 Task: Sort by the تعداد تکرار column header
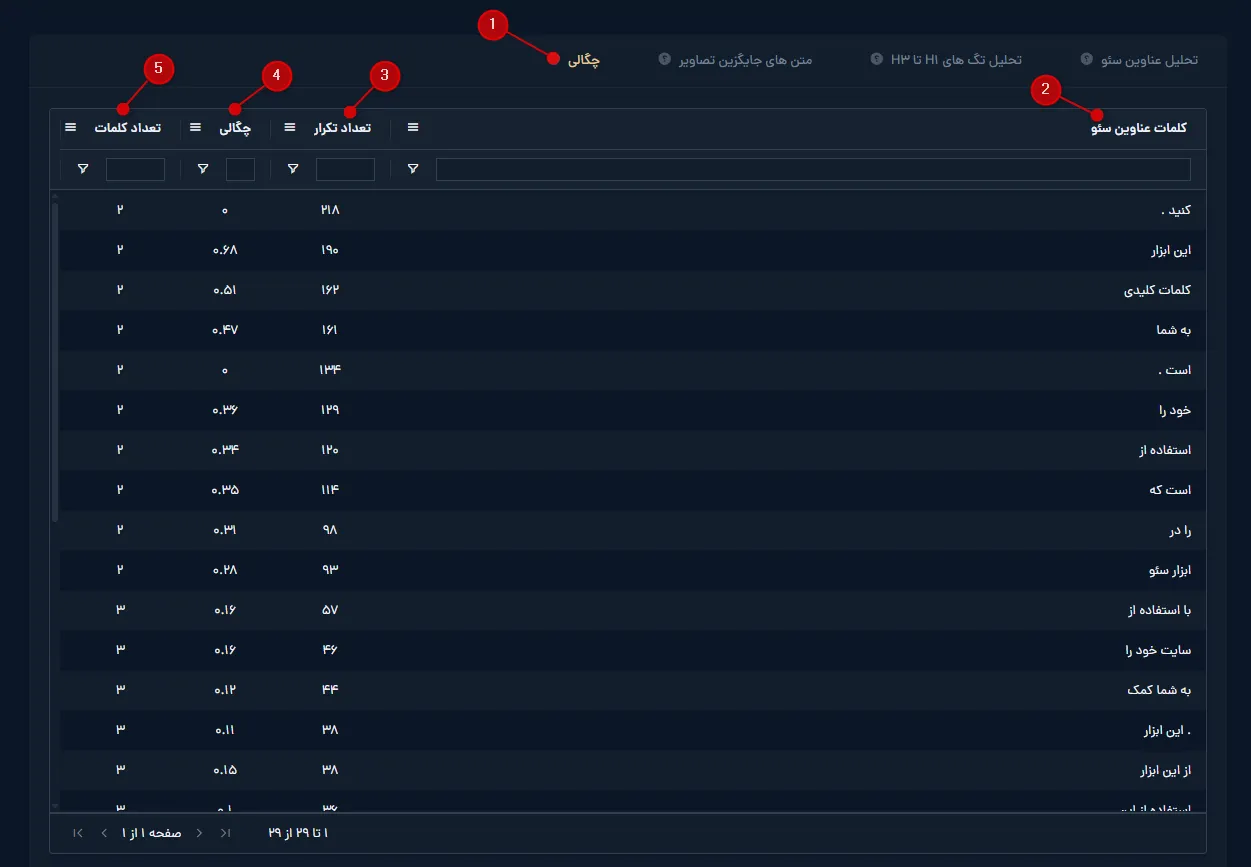point(342,128)
